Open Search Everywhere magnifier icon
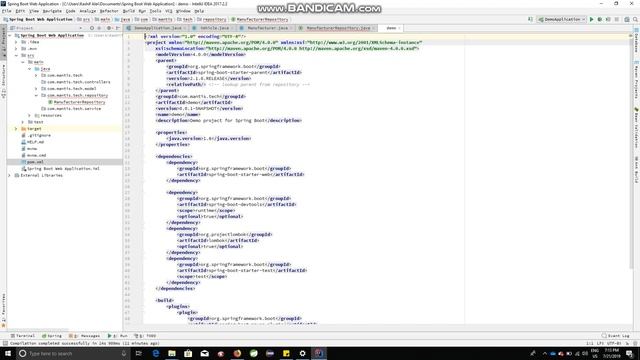This screenshot has height=360, width=640. pyautogui.click(x=636, y=19)
